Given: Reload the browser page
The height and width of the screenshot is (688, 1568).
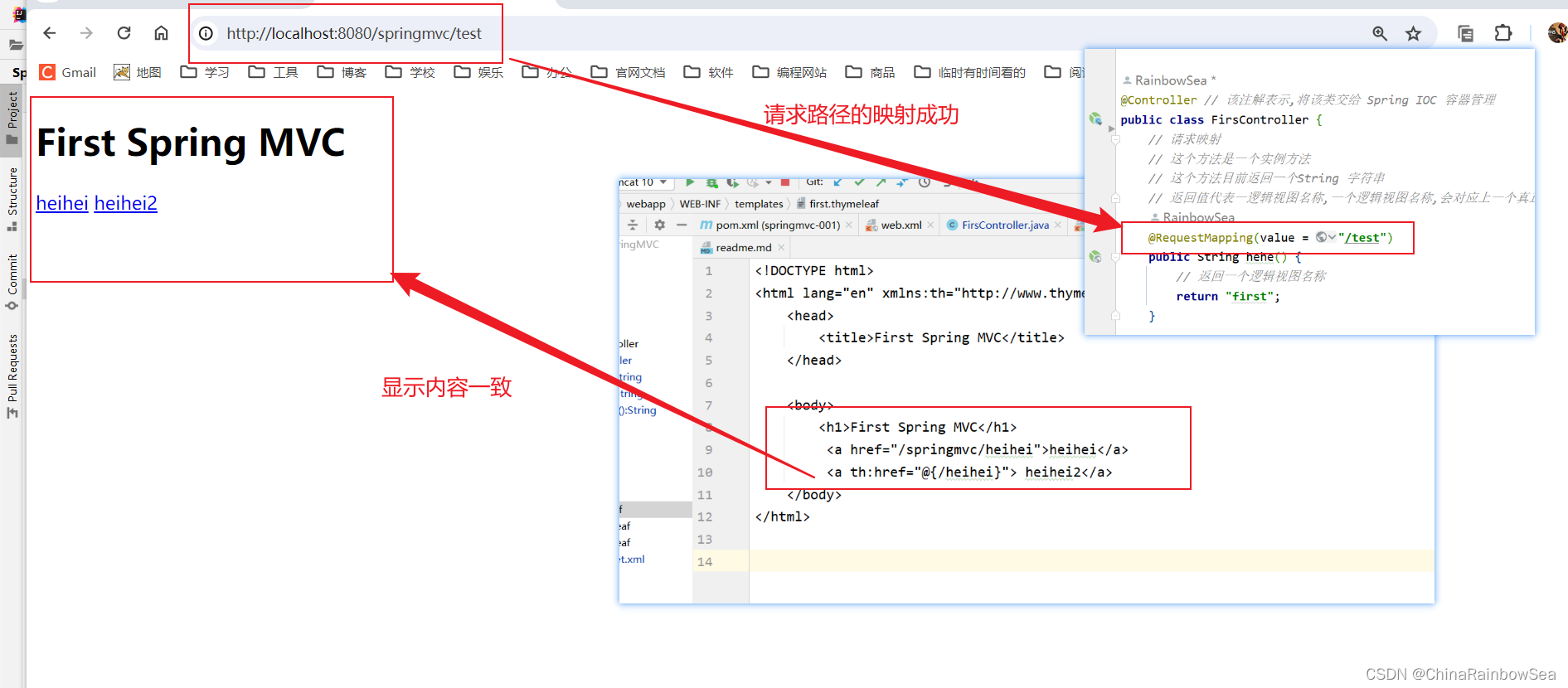Looking at the screenshot, I should pos(124,33).
